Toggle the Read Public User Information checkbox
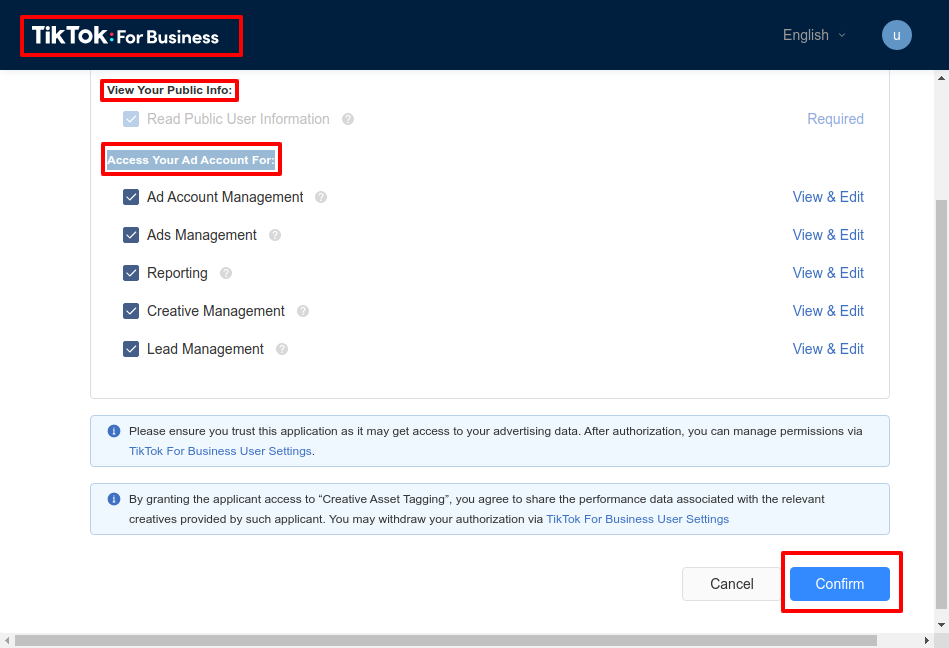The image size is (949, 648). point(131,119)
